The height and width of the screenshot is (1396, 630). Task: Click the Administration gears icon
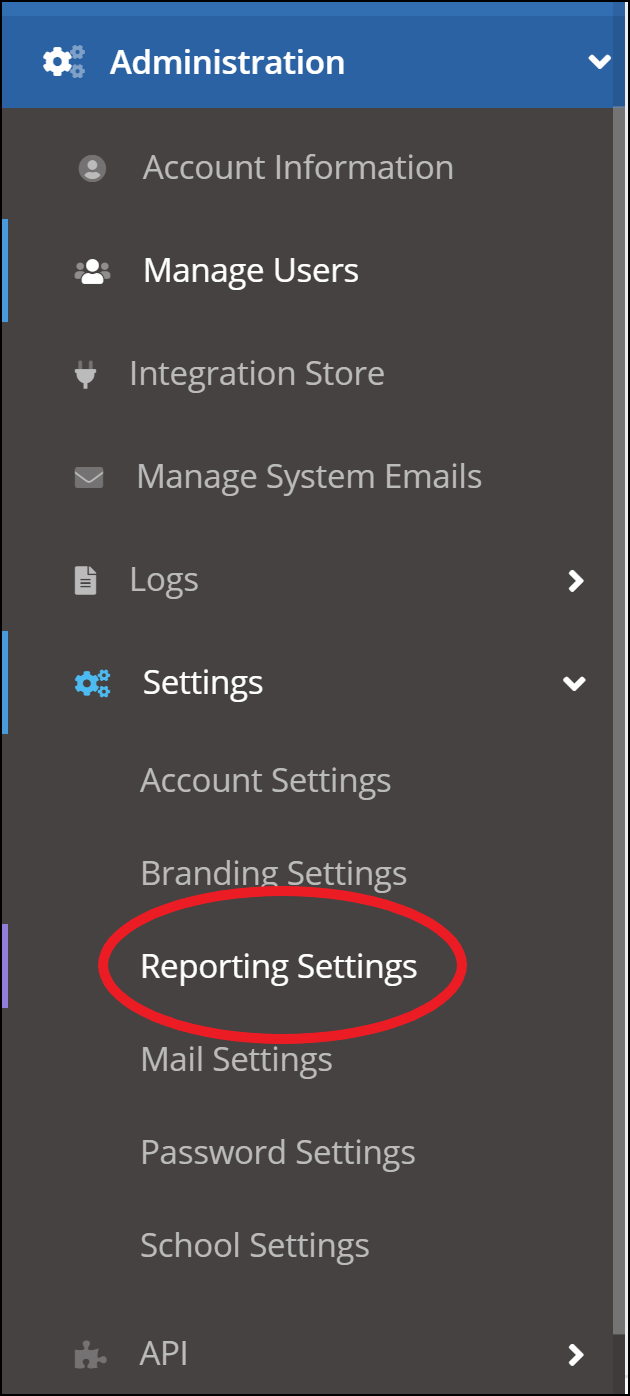[x=64, y=62]
